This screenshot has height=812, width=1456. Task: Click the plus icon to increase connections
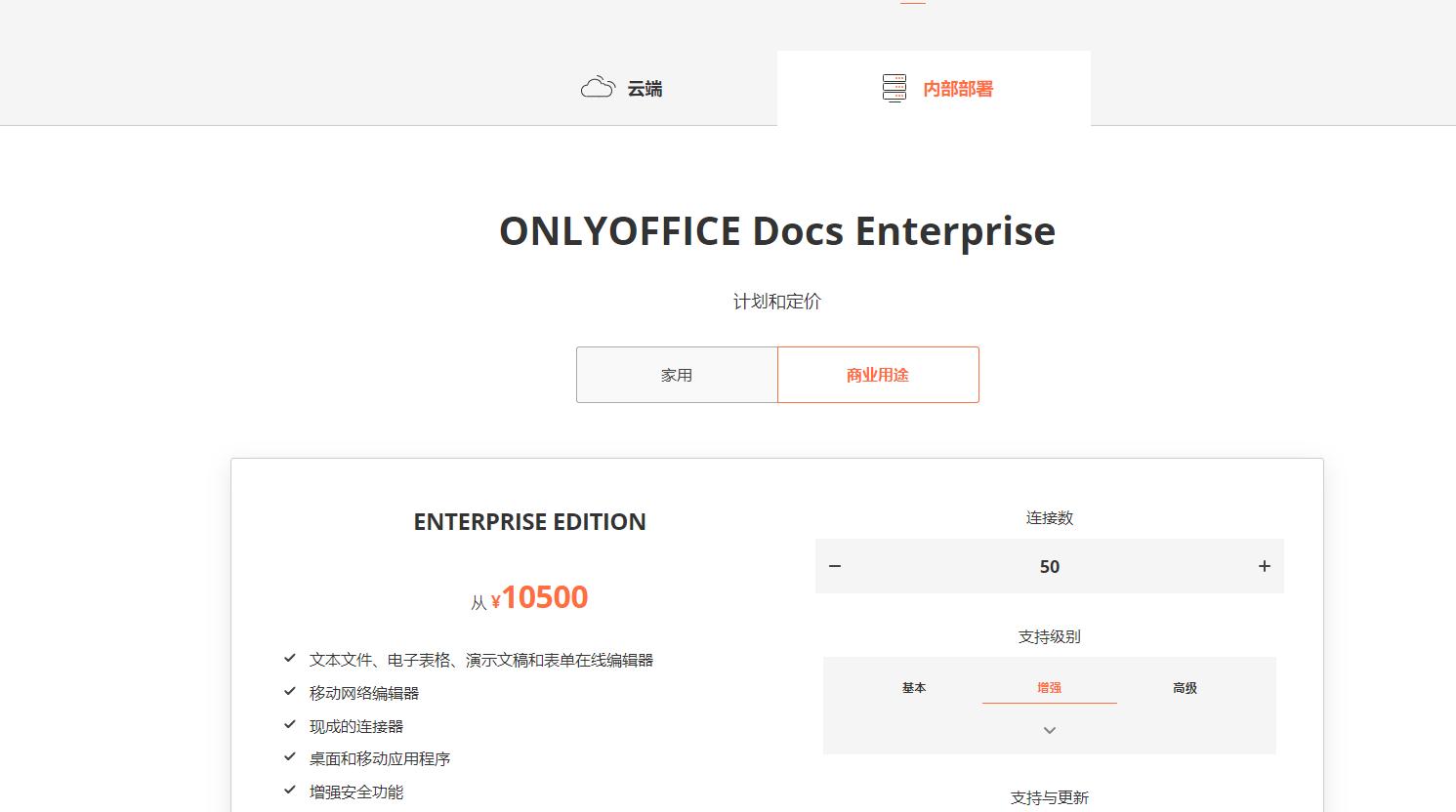click(x=1264, y=566)
